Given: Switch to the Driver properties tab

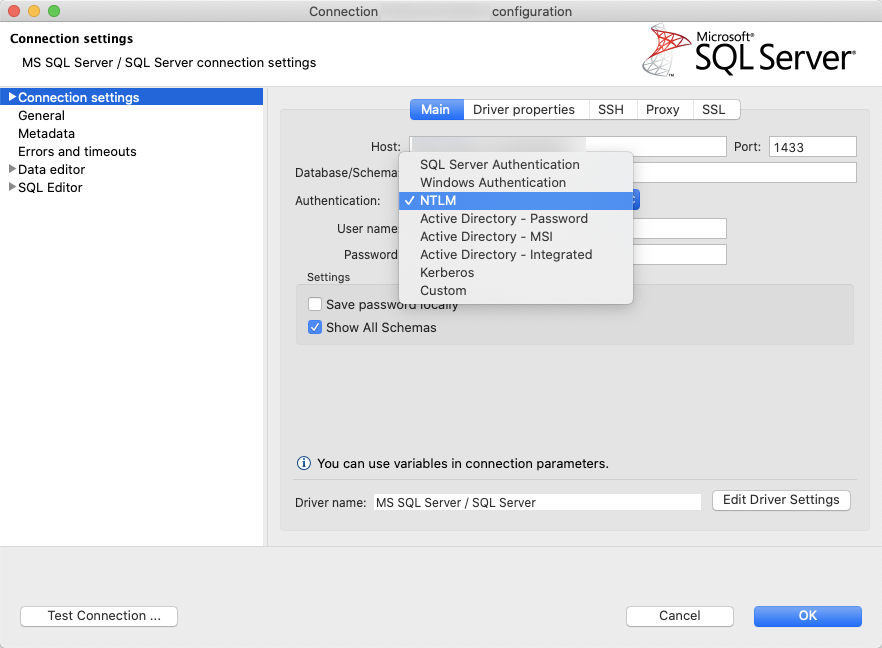Looking at the screenshot, I should coord(526,109).
